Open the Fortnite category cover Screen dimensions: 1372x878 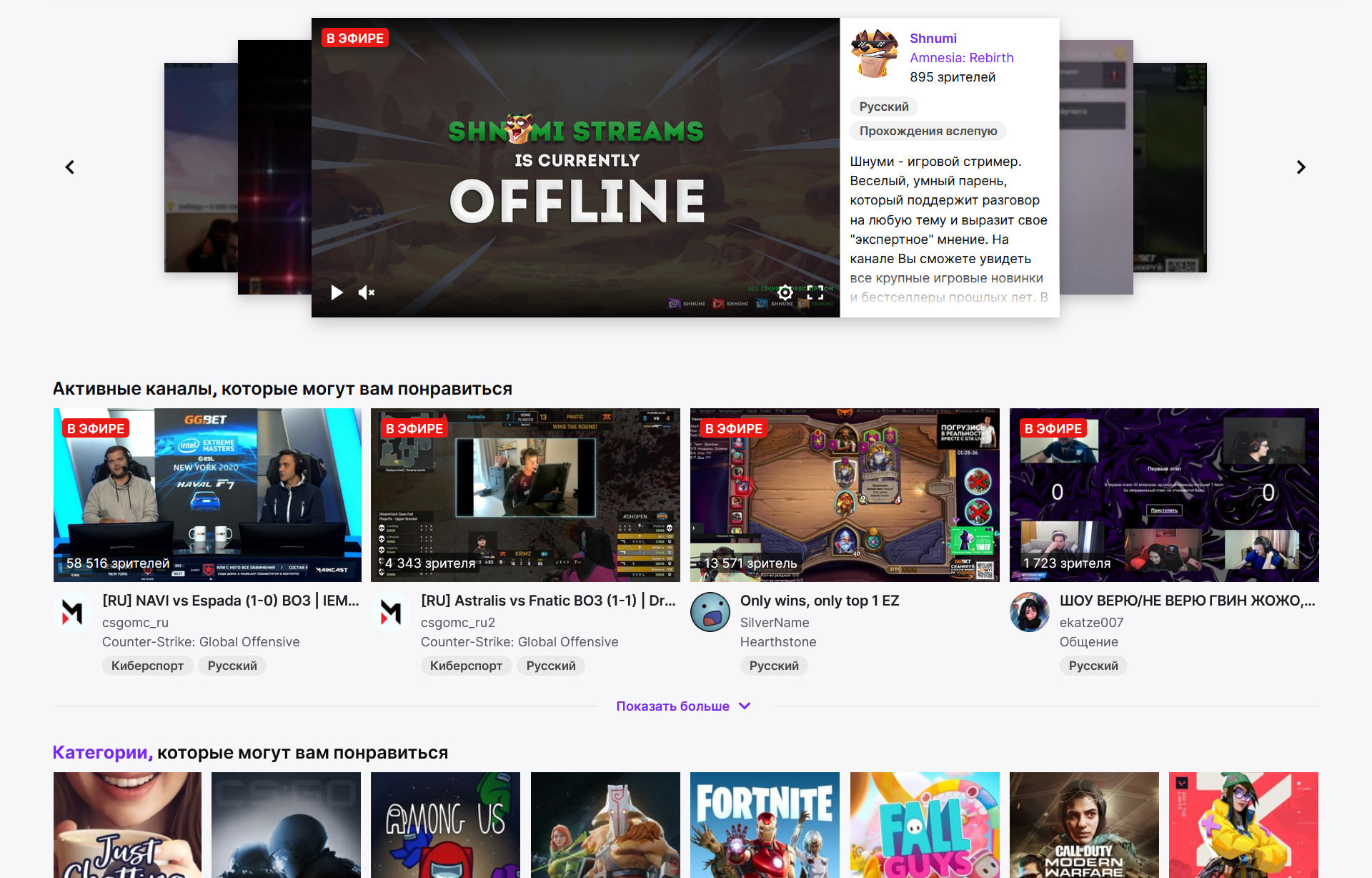(765, 825)
